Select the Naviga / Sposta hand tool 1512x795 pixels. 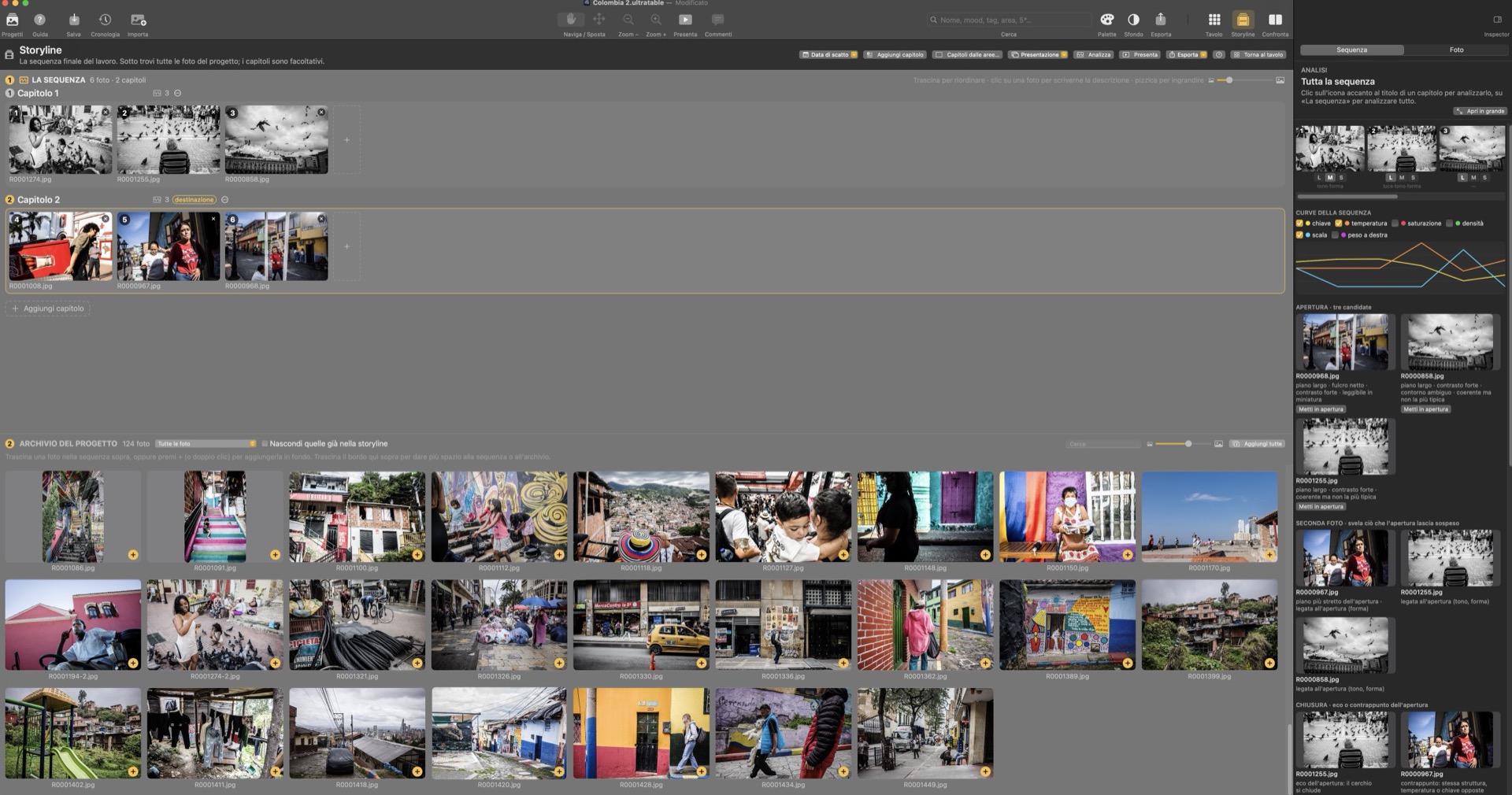click(571, 20)
